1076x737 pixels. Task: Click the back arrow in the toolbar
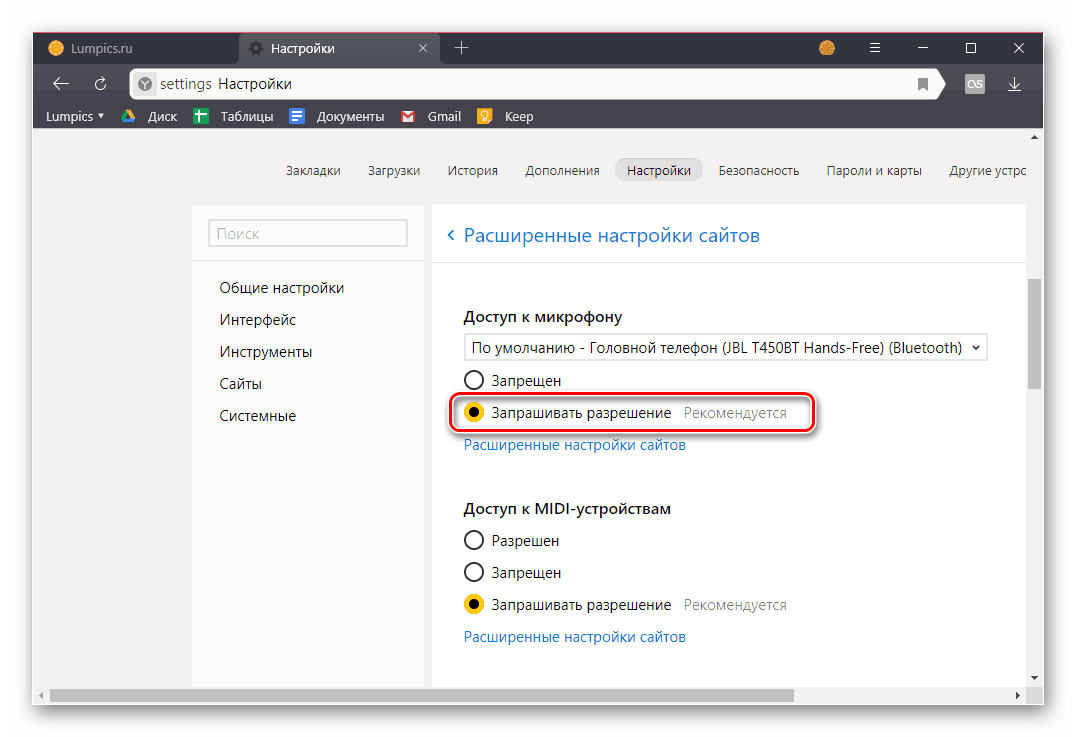pos(61,84)
